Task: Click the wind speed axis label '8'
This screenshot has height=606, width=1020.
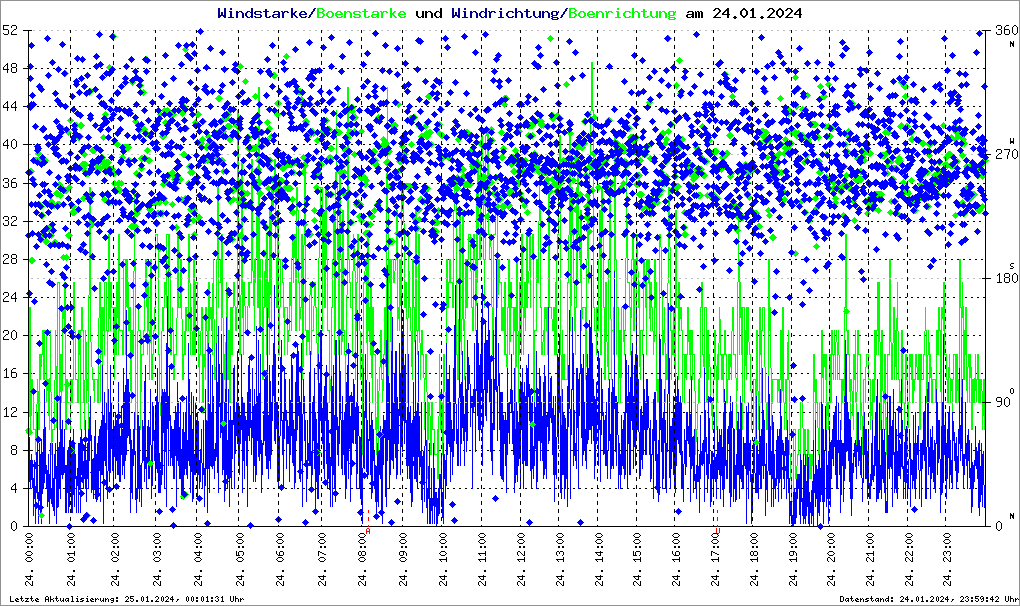Action: pos(14,450)
